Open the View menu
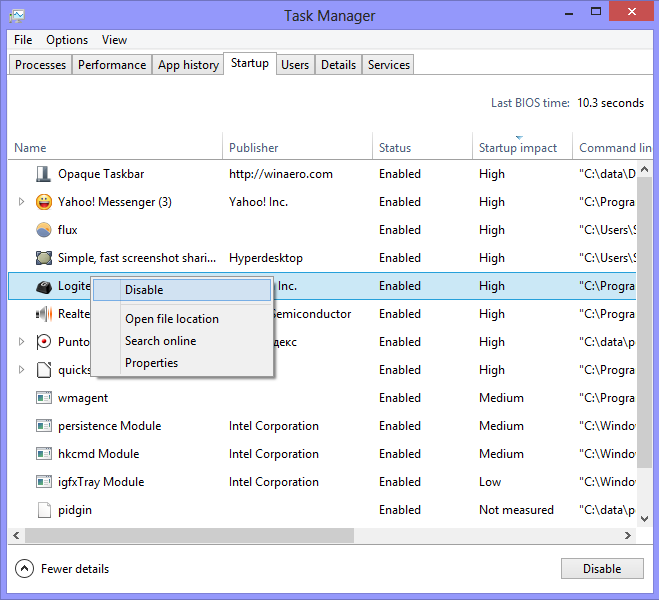This screenshot has height=600, width=659. (114, 40)
